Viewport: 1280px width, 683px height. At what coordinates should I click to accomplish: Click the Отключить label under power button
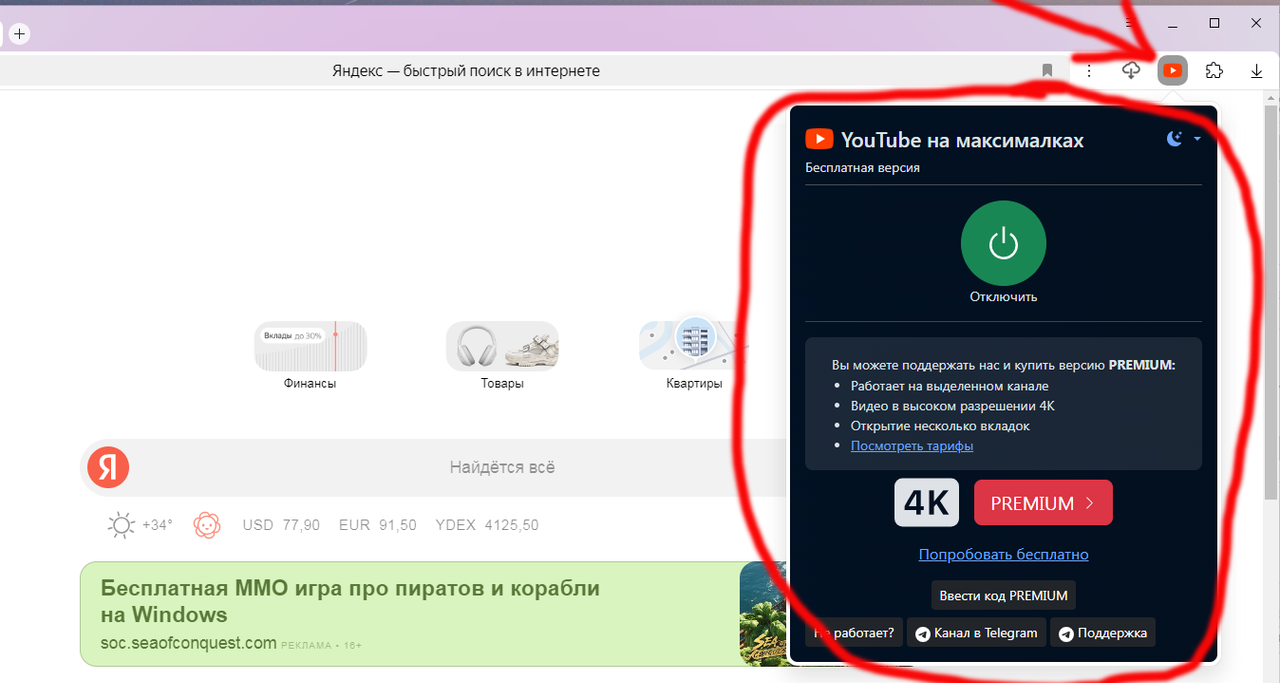click(x=1003, y=297)
